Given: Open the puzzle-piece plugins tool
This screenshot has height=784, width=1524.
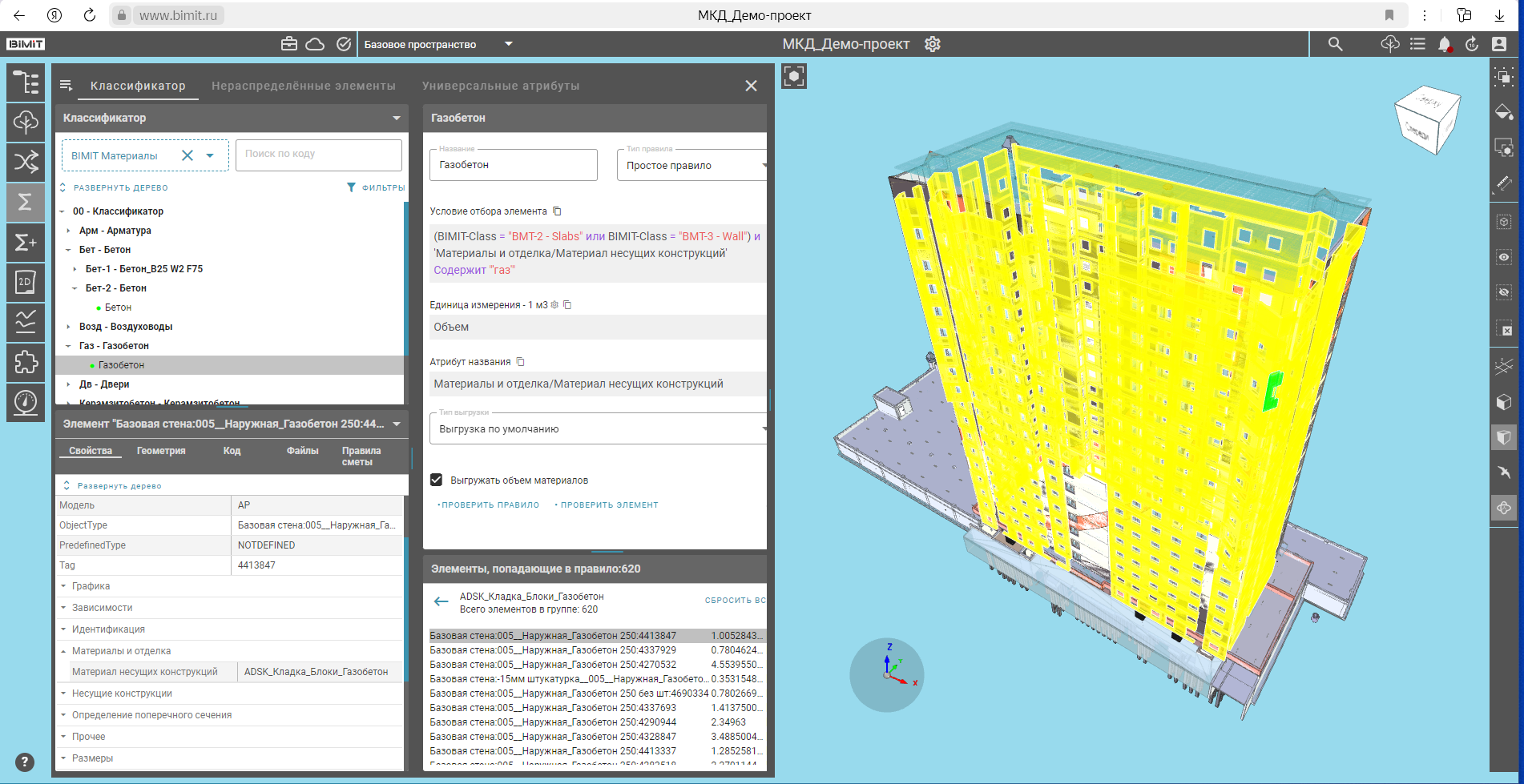Looking at the screenshot, I should click(26, 362).
